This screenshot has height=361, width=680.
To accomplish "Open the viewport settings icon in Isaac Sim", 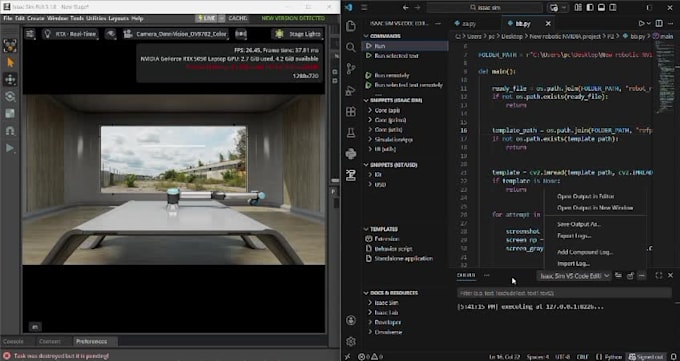I will coord(30,34).
